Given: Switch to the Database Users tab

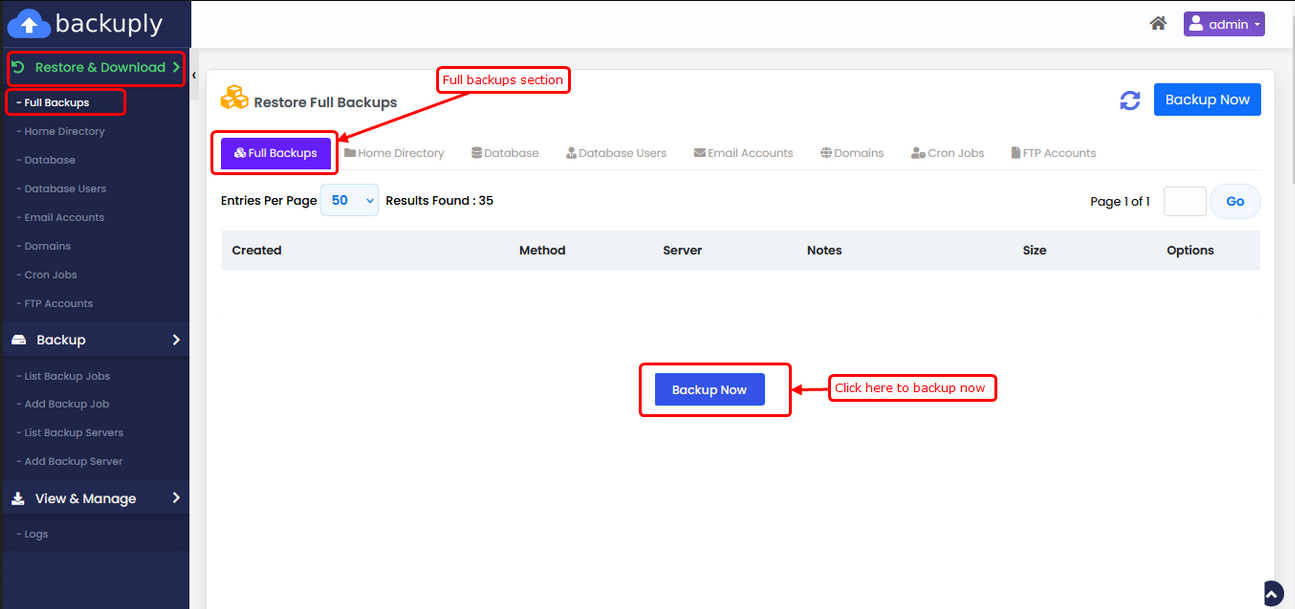Looking at the screenshot, I should [x=616, y=154].
